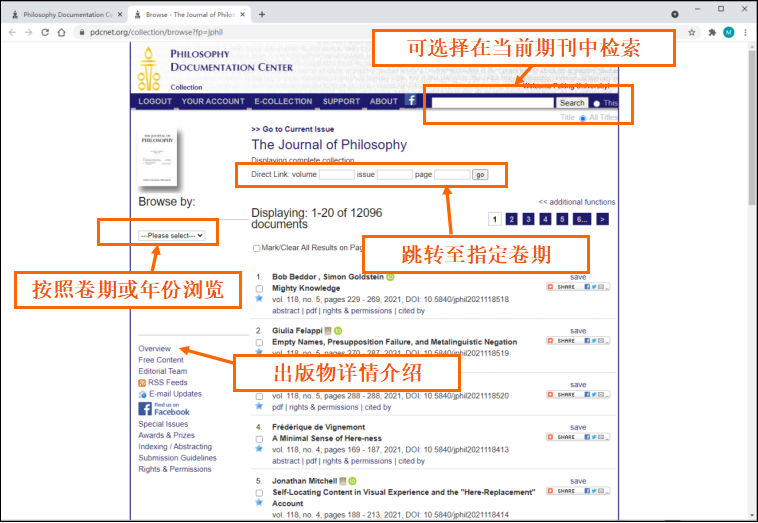
Task: Tick the checkbox for A Minimal Sense of Here-ness
Action: (x=260, y=439)
